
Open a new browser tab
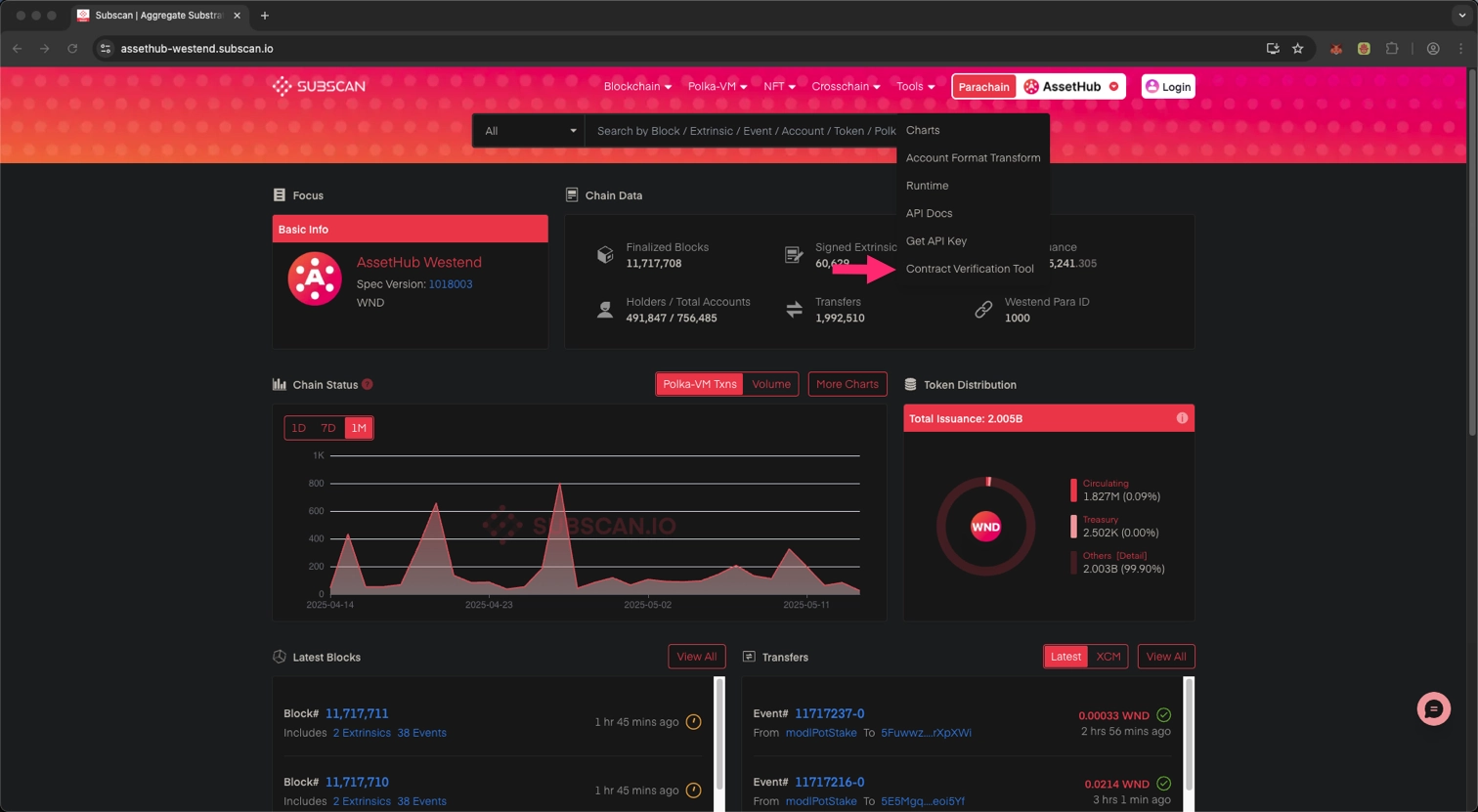pos(264,16)
